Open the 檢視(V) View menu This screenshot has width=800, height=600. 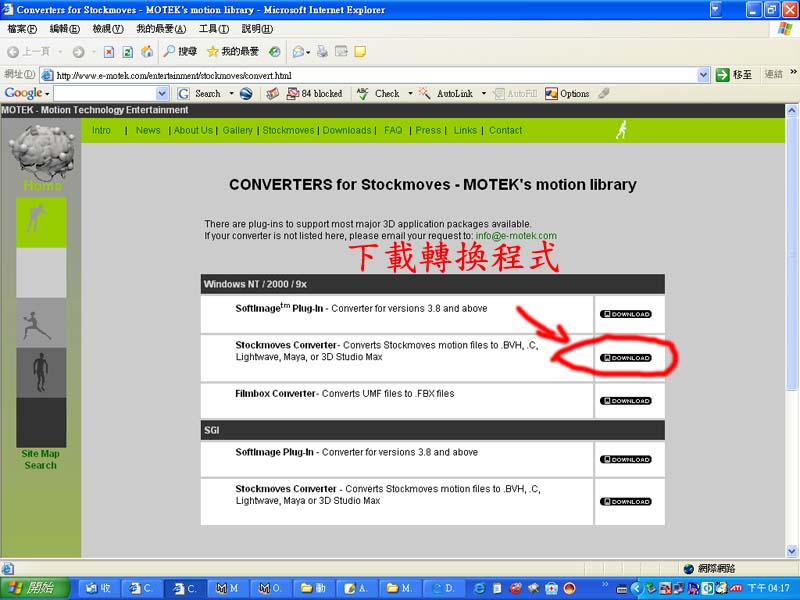pos(108,29)
